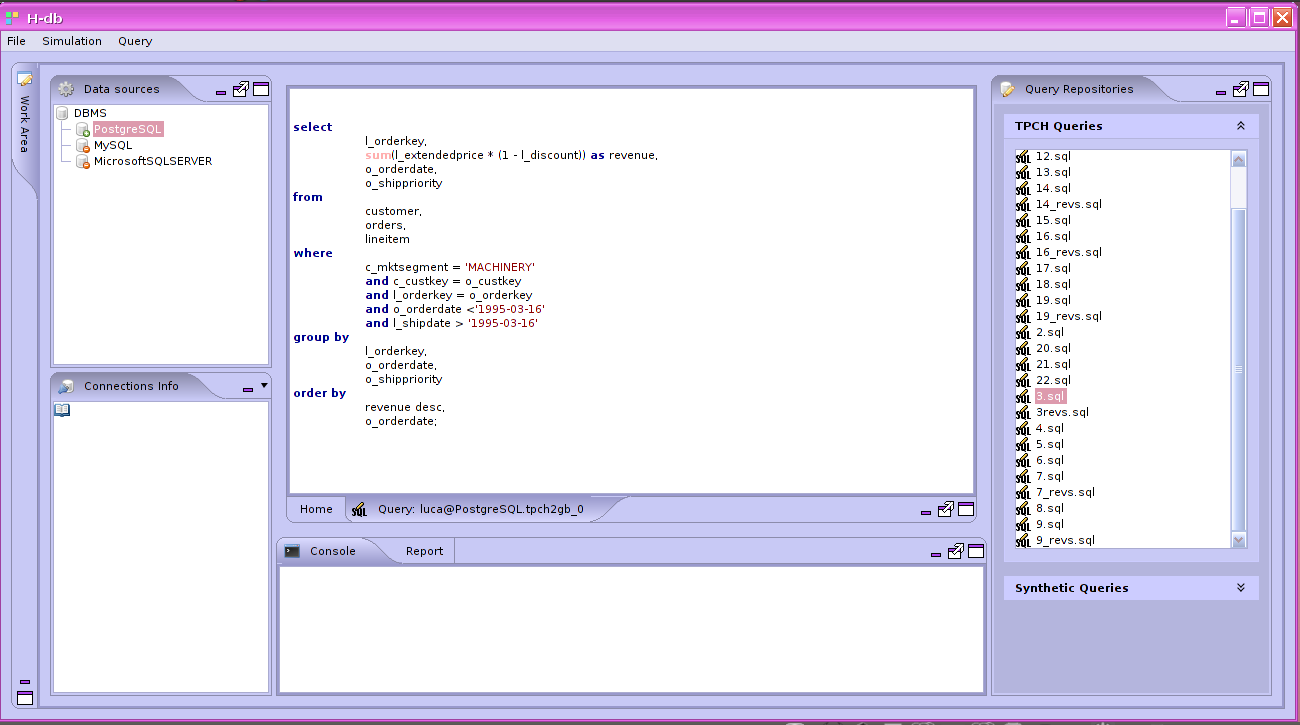The width and height of the screenshot is (1300, 725).
Task: Maximize the Console panel
Action: (976, 551)
